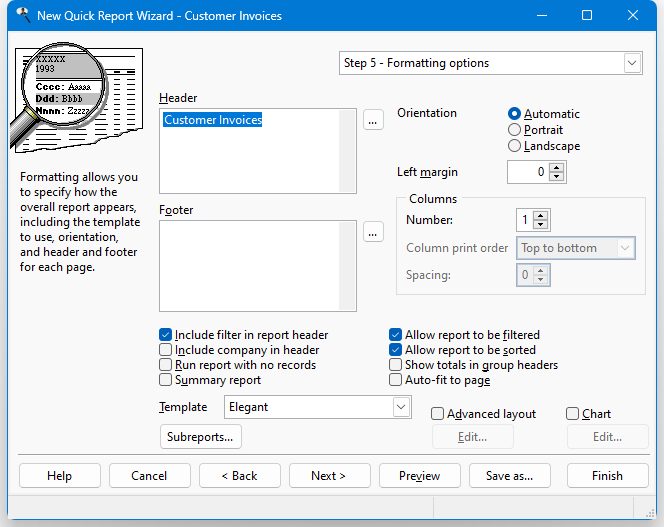The image size is (664, 527).
Task: Click the Cancel button
Action: [149, 476]
